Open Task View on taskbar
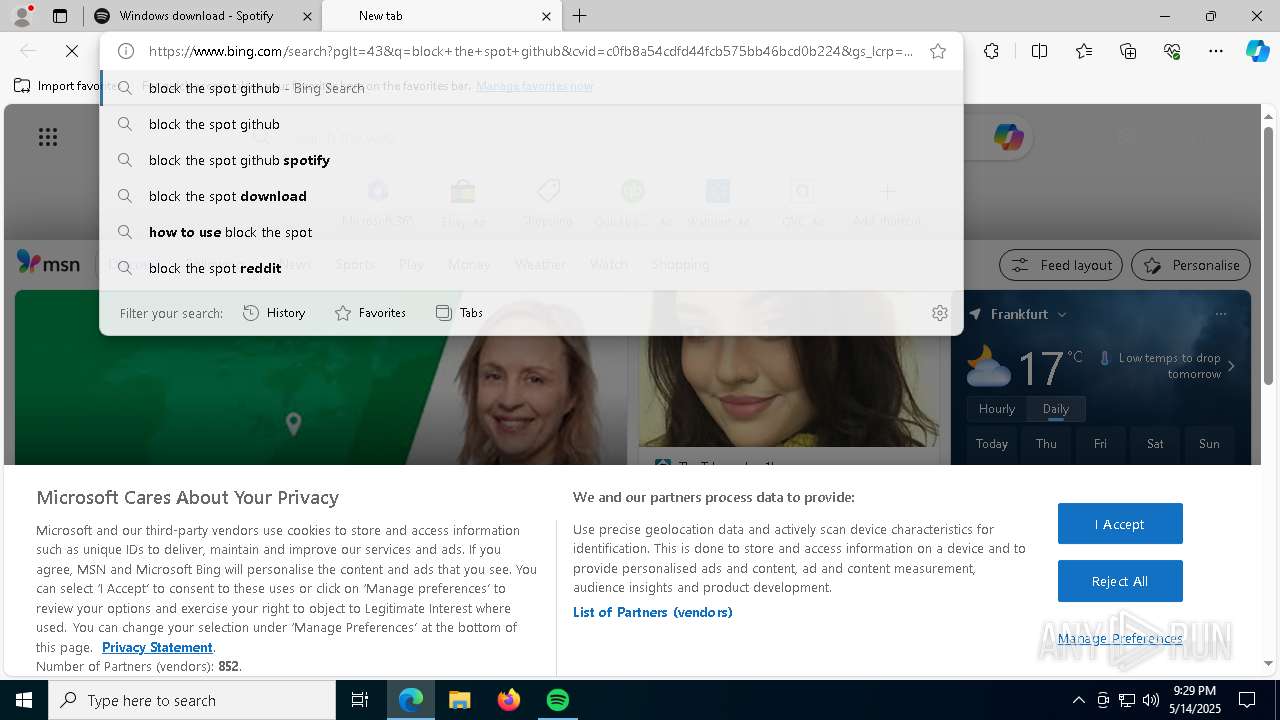This screenshot has width=1280, height=720. pyautogui.click(x=360, y=700)
